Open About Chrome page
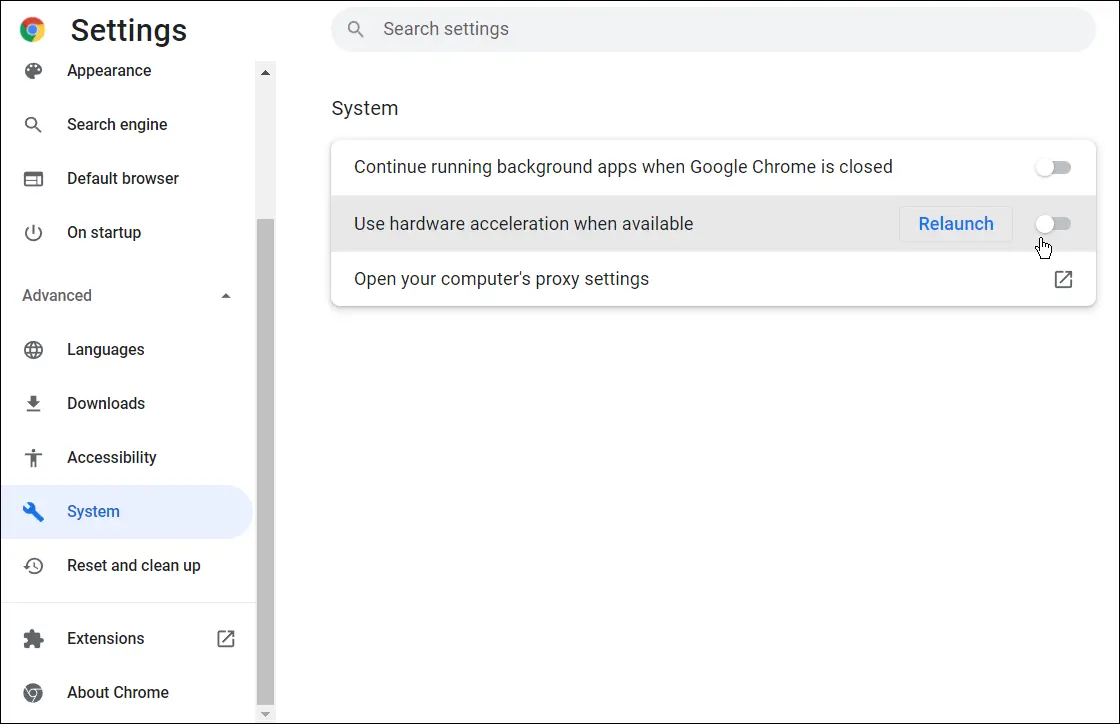Viewport: 1120px width, 724px height. click(127, 693)
